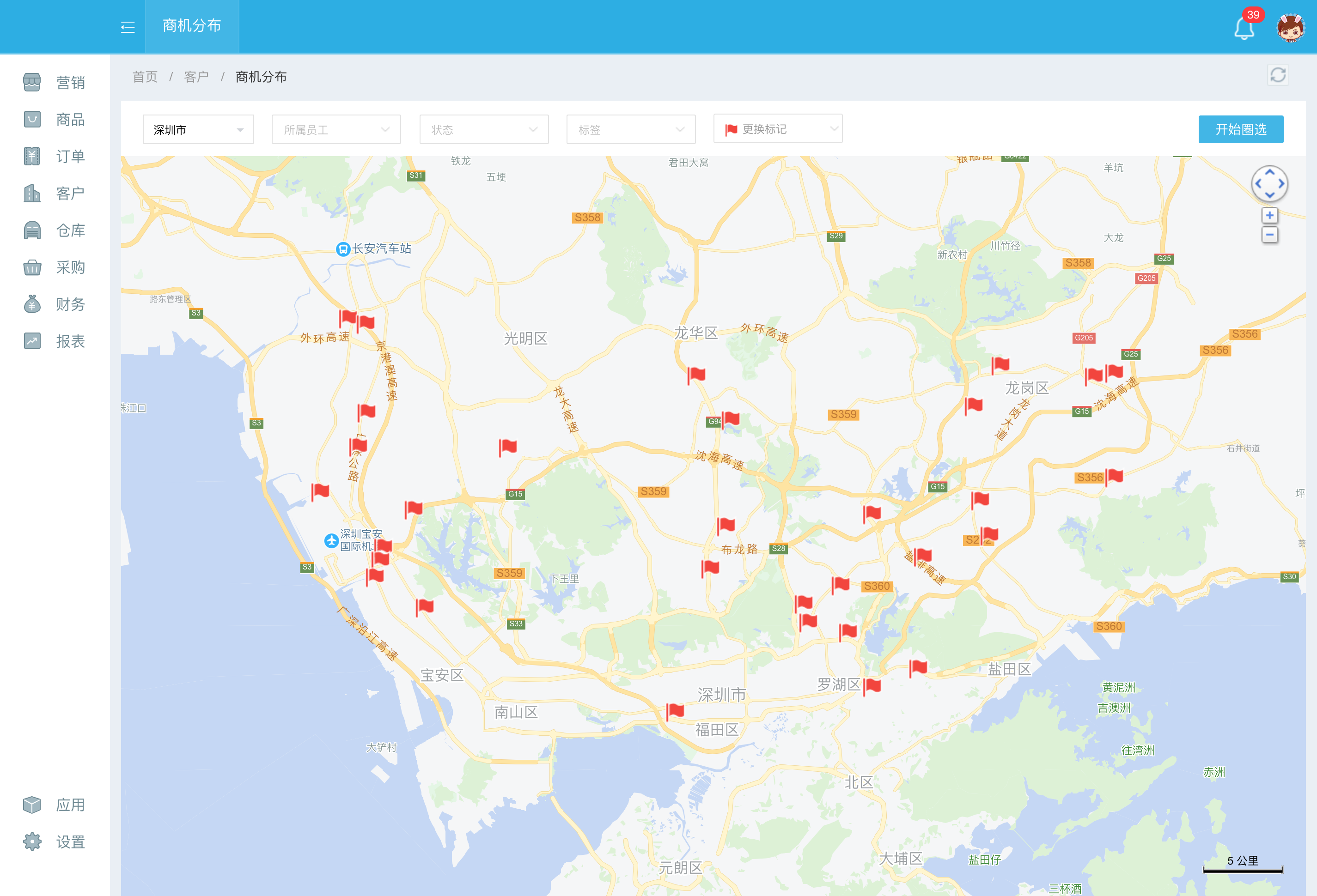This screenshot has height=896, width=1317.
Task: Expand the 深圳市 city dropdown
Action: (x=198, y=130)
